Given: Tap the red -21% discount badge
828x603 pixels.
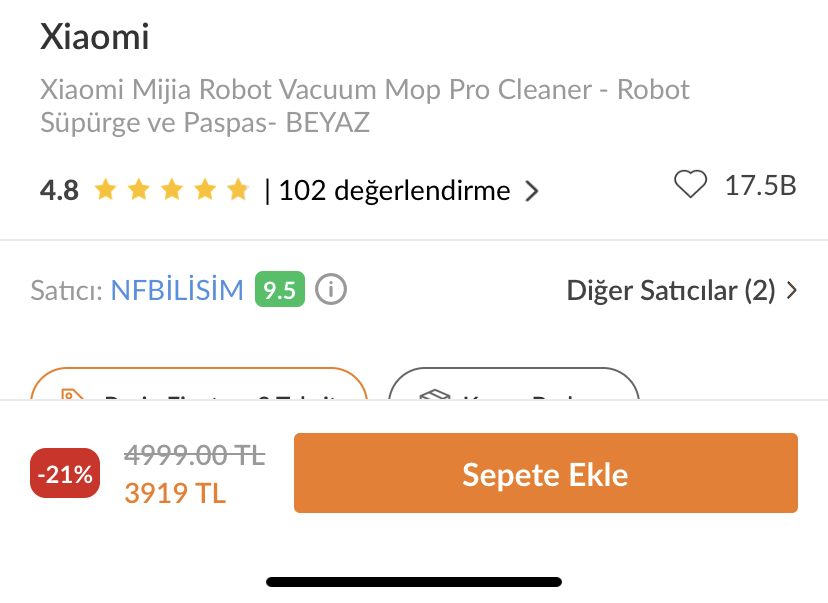Looking at the screenshot, I should [65, 473].
